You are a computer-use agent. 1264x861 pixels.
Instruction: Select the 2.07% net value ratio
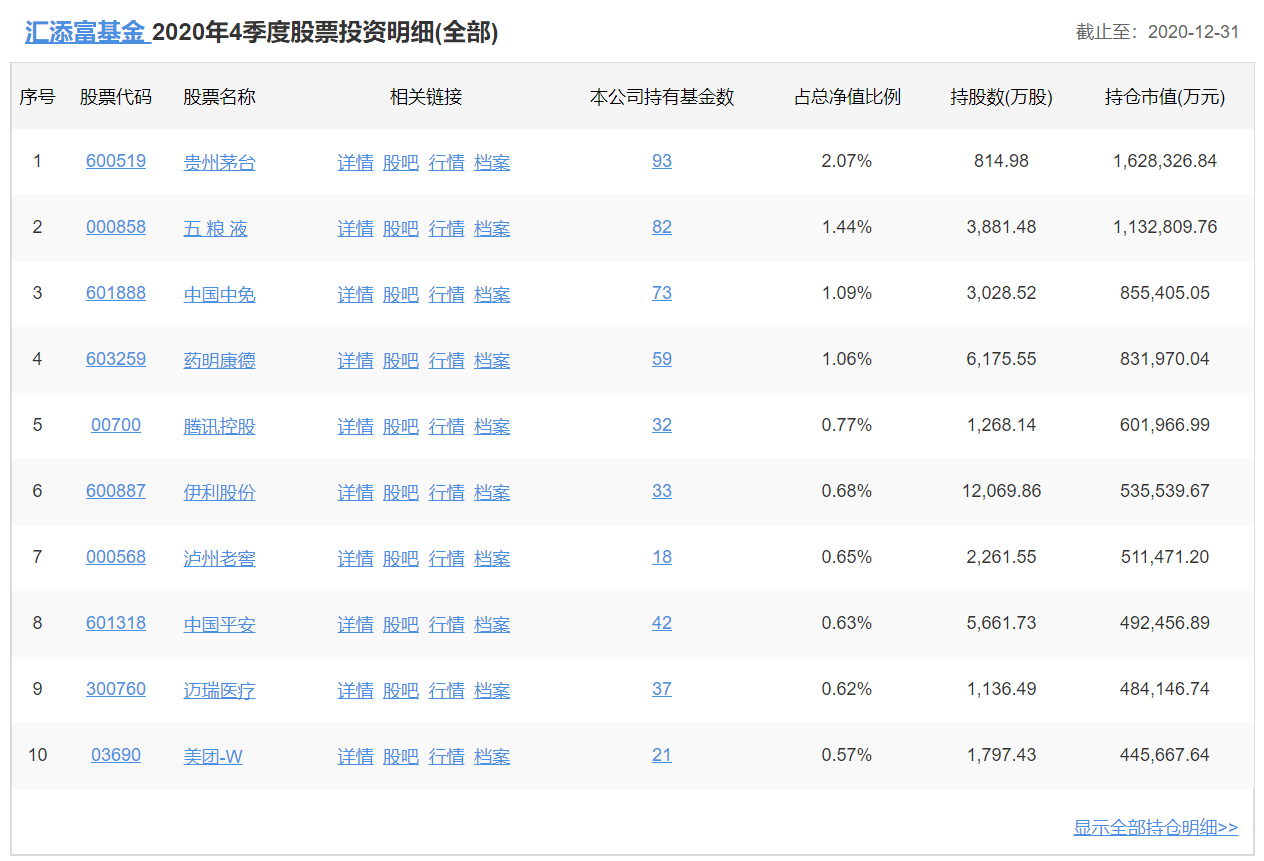[x=847, y=161]
